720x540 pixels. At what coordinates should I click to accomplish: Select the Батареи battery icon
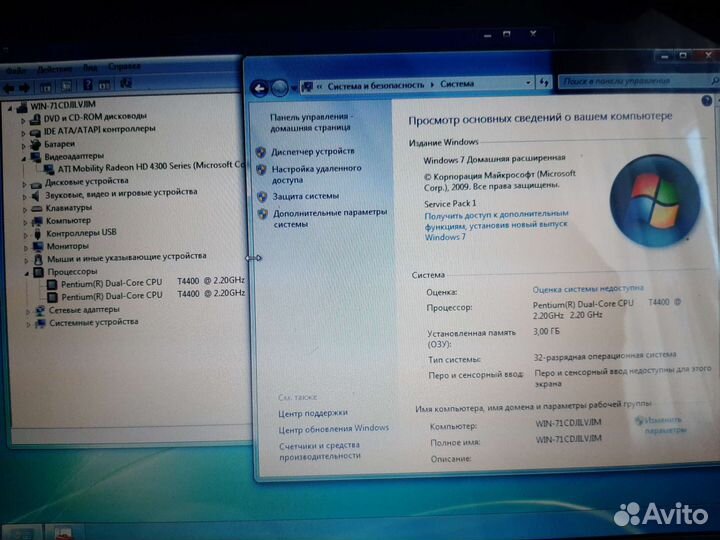[35, 145]
